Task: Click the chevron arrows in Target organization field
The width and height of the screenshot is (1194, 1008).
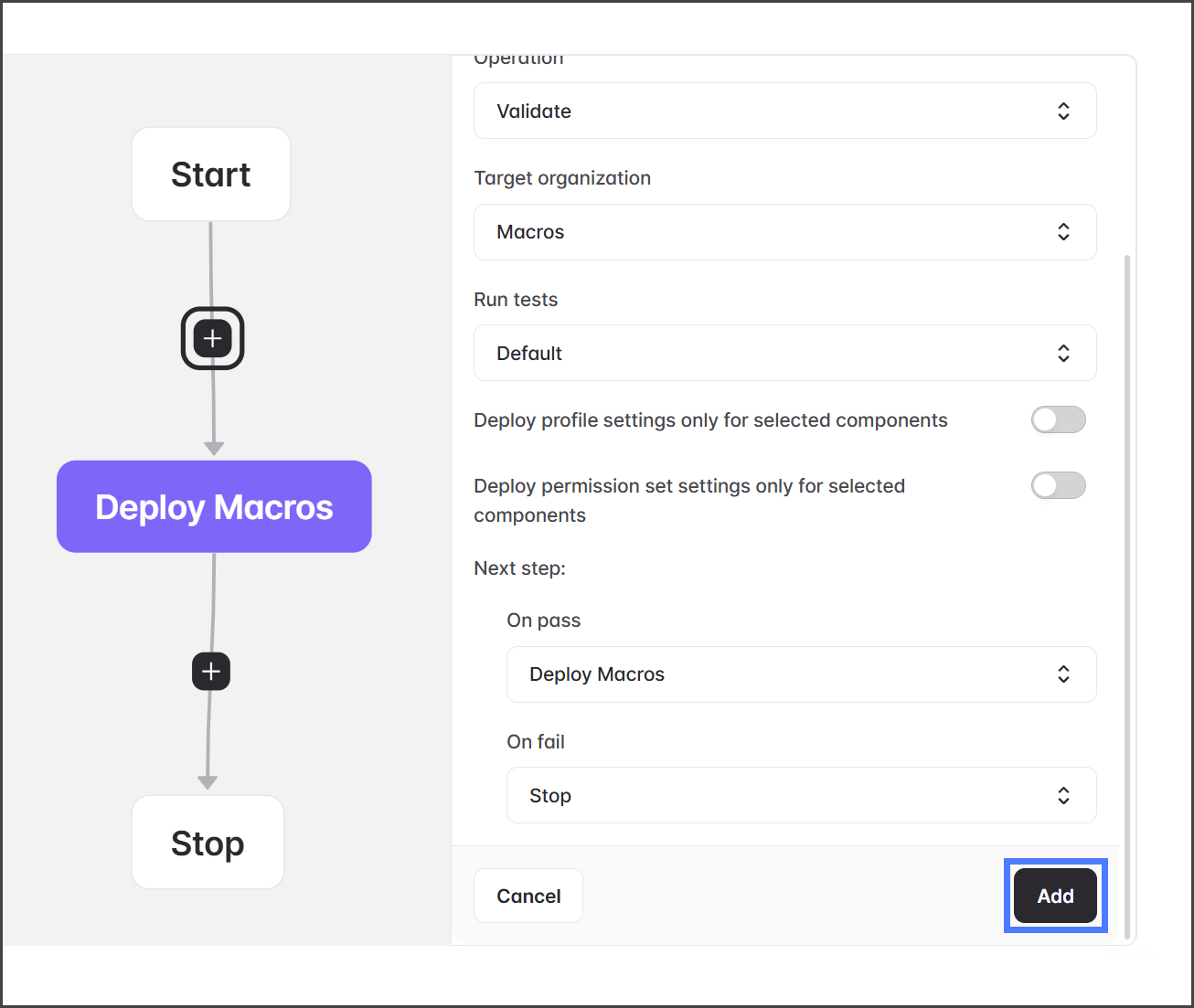Action: point(1063,232)
